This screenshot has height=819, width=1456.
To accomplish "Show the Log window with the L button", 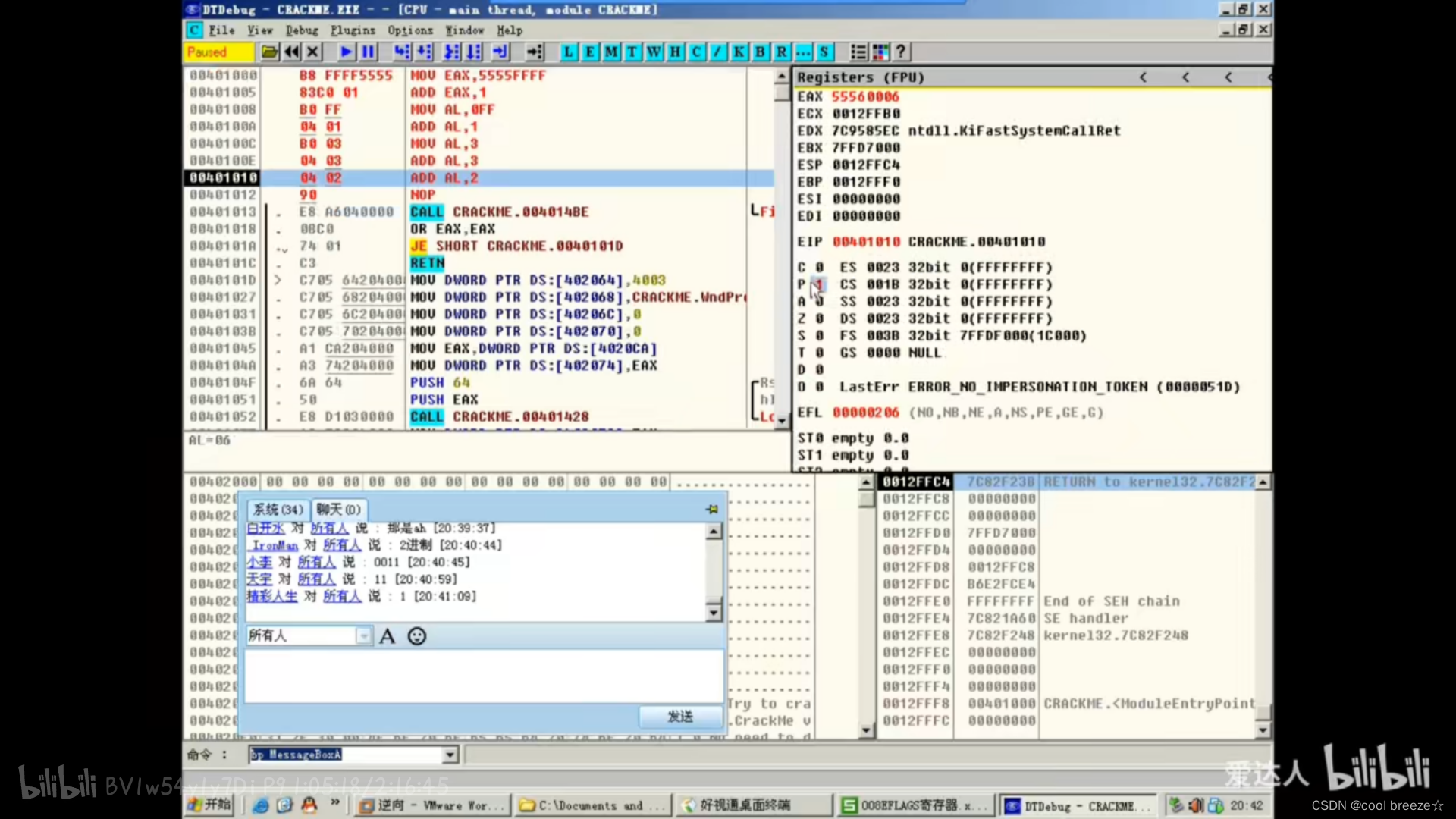I will point(569,52).
